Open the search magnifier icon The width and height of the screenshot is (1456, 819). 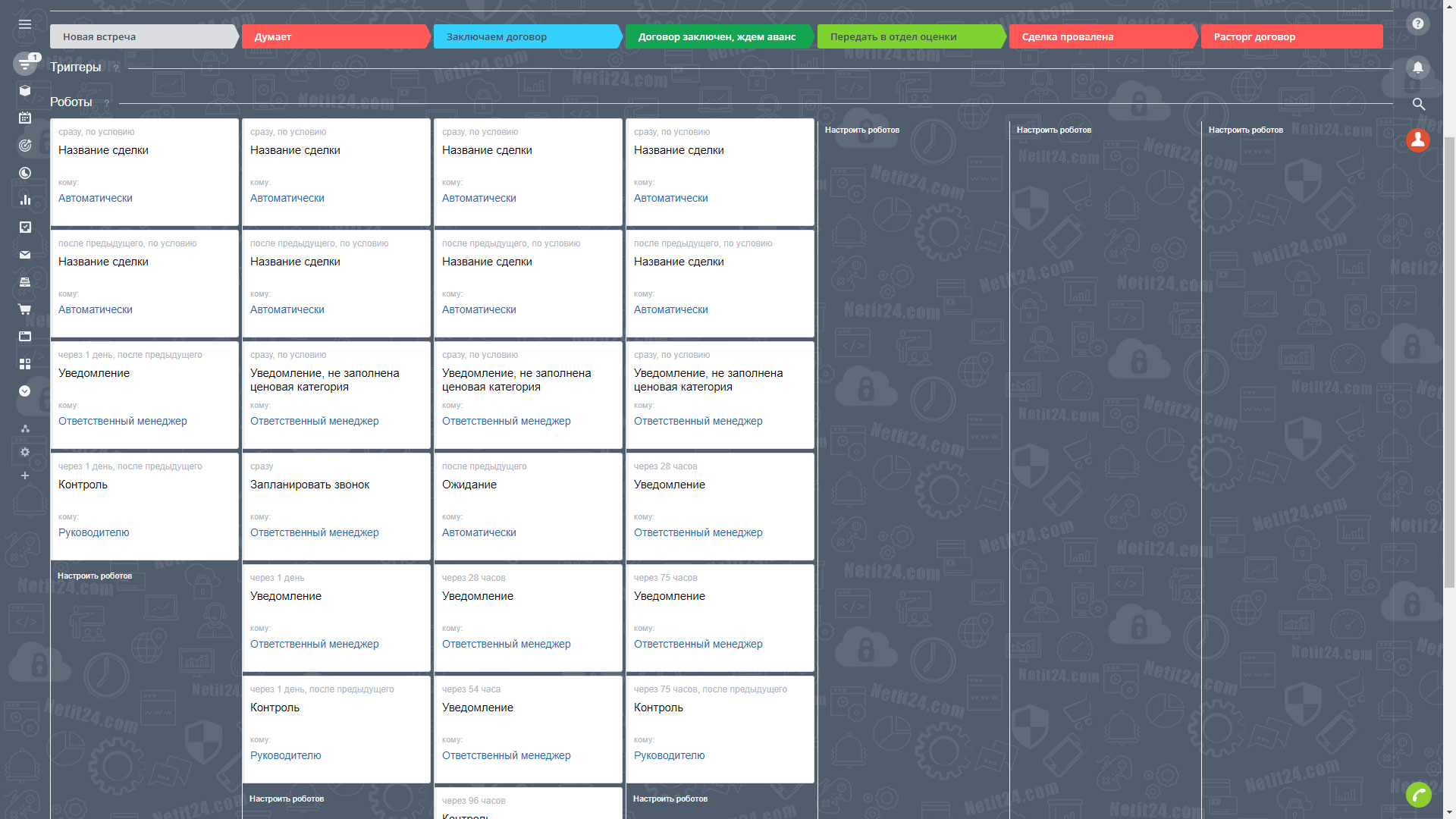(1418, 104)
